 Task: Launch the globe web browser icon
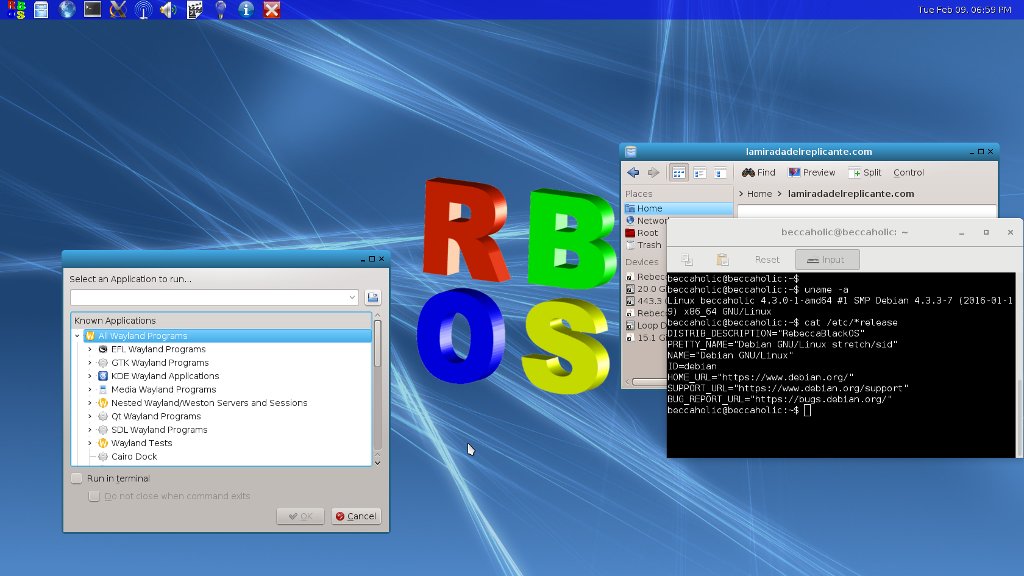(x=67, y=9)
